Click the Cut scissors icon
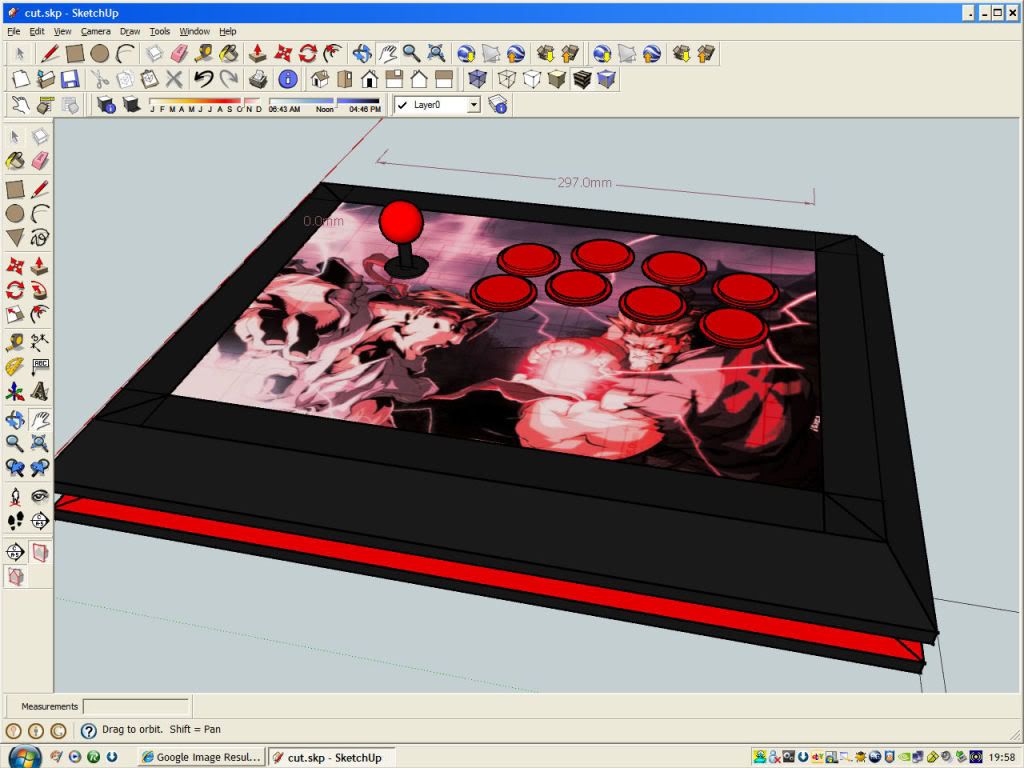This screenshot has height=768, width=1024. click(x=99, y=79)
